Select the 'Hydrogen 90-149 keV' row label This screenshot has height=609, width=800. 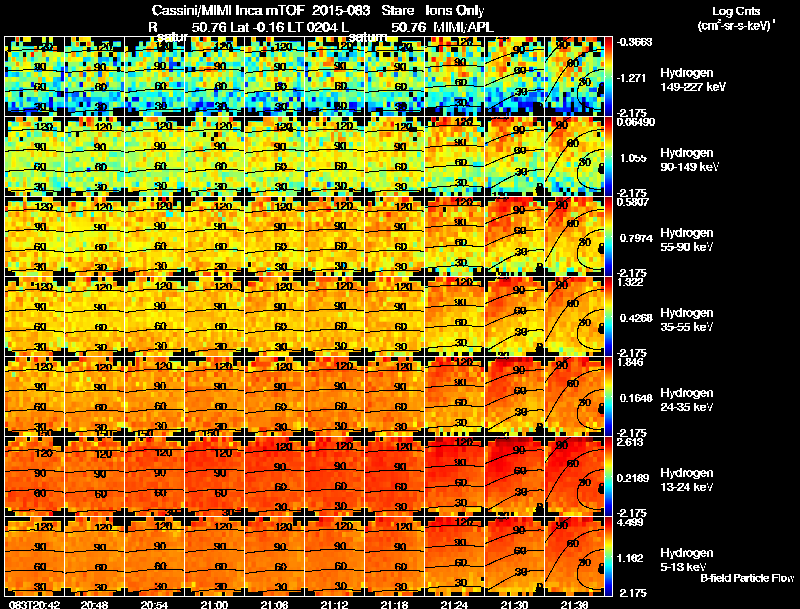click(687, 160)
